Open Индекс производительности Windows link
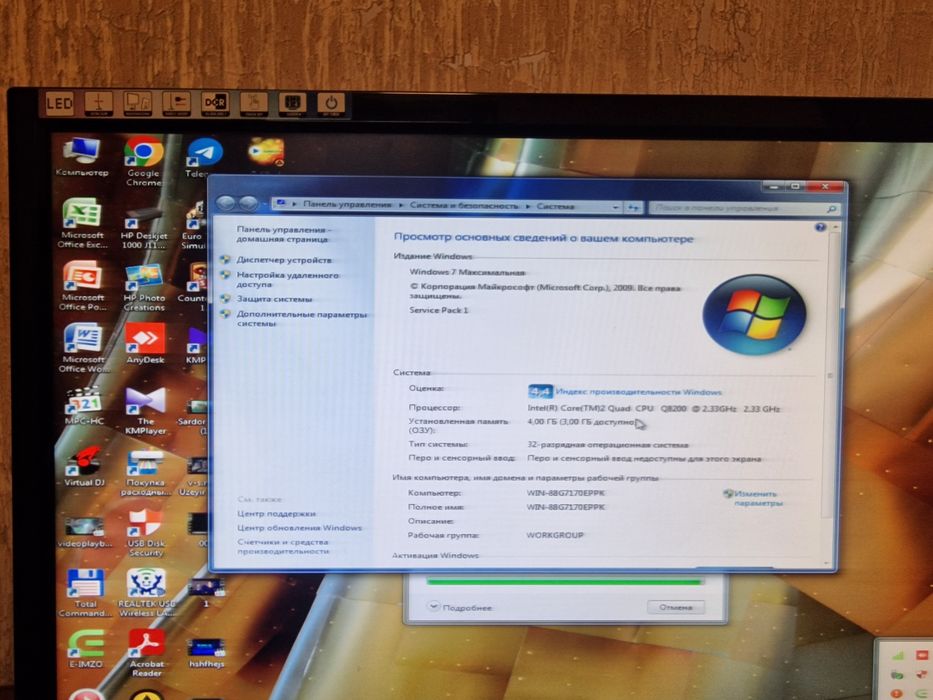The height and width of the screenshot is (700, 933). (638, 392)
